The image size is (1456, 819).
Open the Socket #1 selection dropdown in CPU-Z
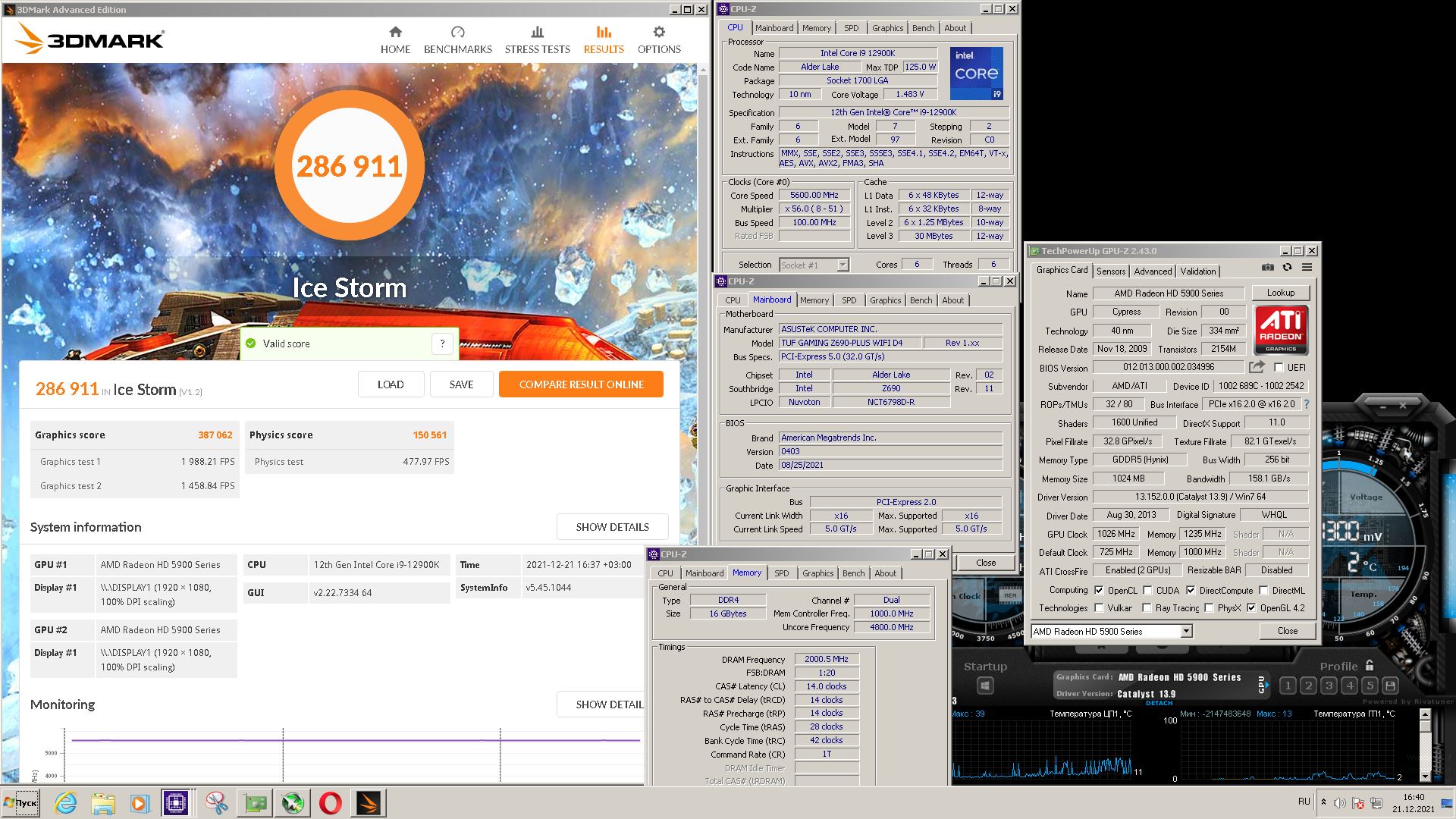843,265
